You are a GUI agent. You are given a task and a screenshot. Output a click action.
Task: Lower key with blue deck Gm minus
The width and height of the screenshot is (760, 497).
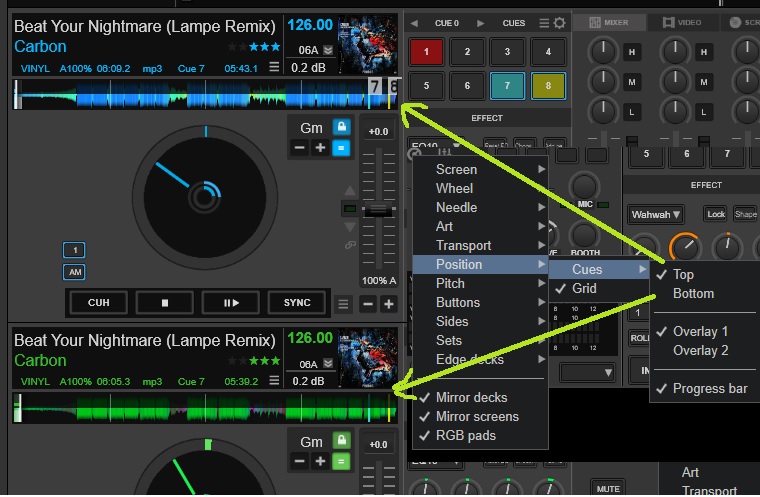[x=300, y=147]
